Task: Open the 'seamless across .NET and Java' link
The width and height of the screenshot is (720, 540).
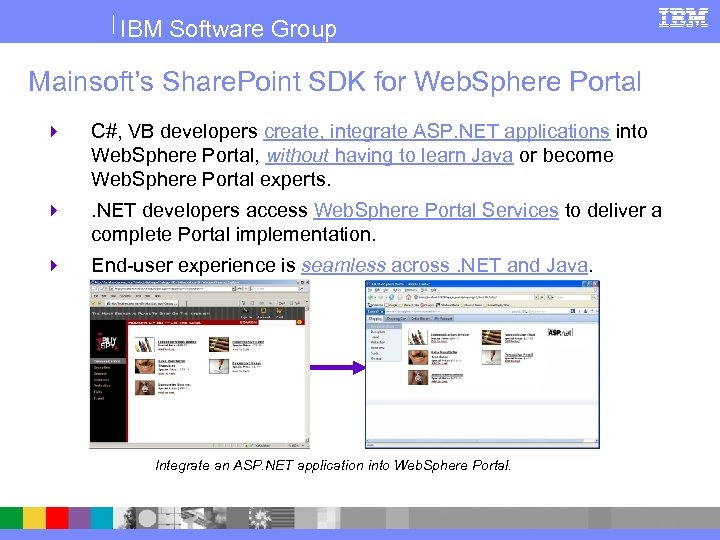Action: [x=444, y=265]
